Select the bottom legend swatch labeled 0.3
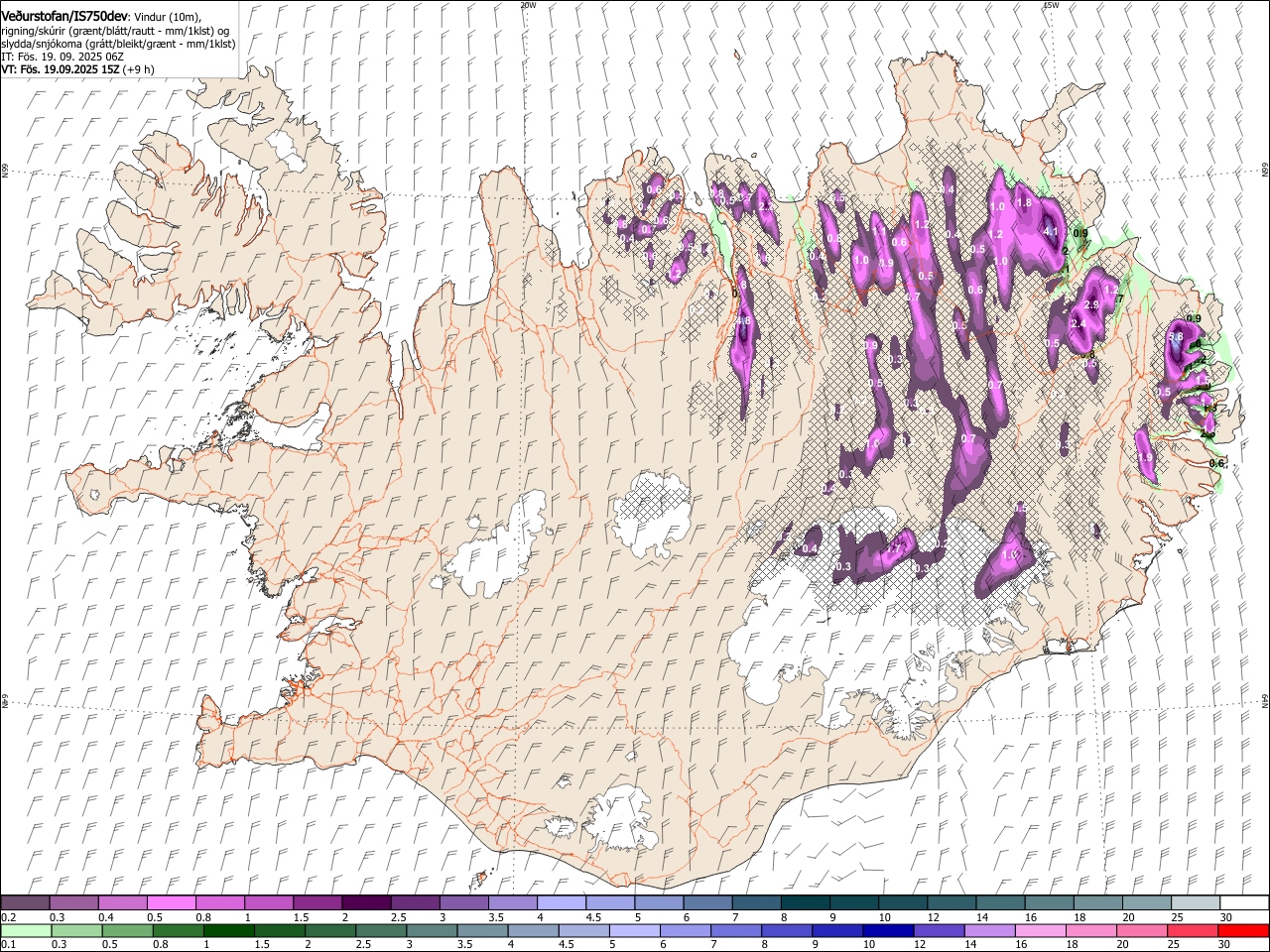Viewport: 1270px width, 952px height. tap(76, 930)
